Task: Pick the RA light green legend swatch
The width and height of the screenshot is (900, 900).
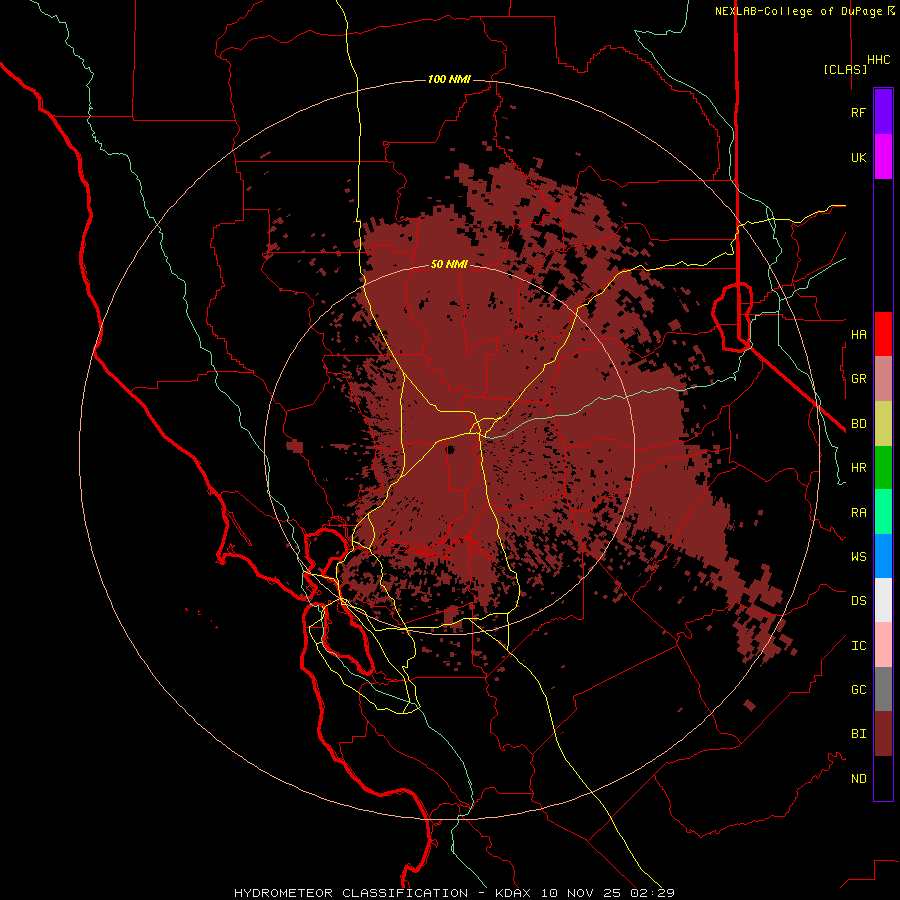Action: coord(883,512)
